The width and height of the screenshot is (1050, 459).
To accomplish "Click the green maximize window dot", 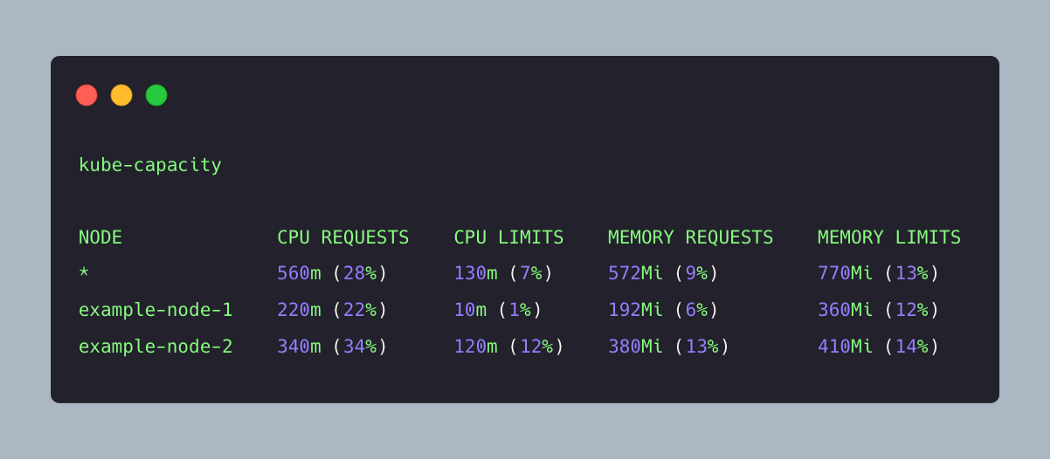I will click(157, 95).
